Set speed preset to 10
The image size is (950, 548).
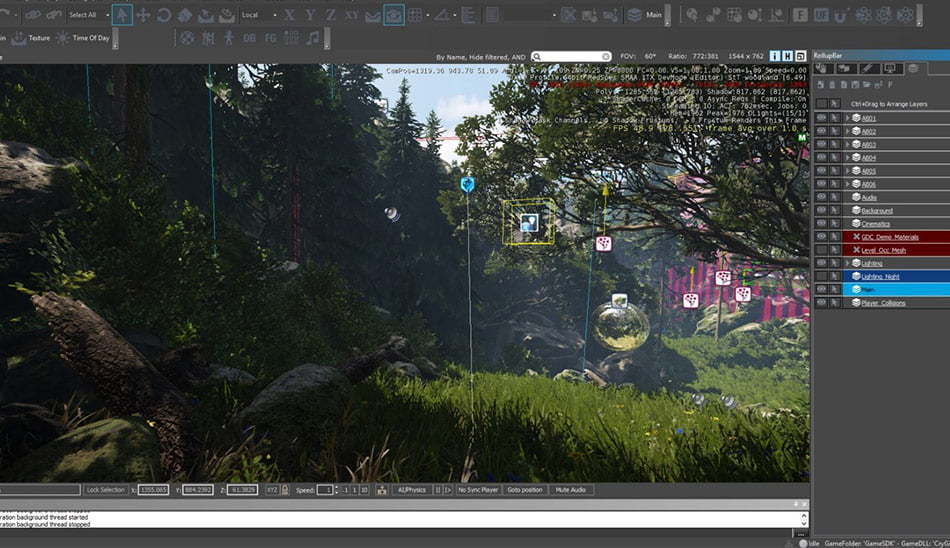(x=364, y=490)
